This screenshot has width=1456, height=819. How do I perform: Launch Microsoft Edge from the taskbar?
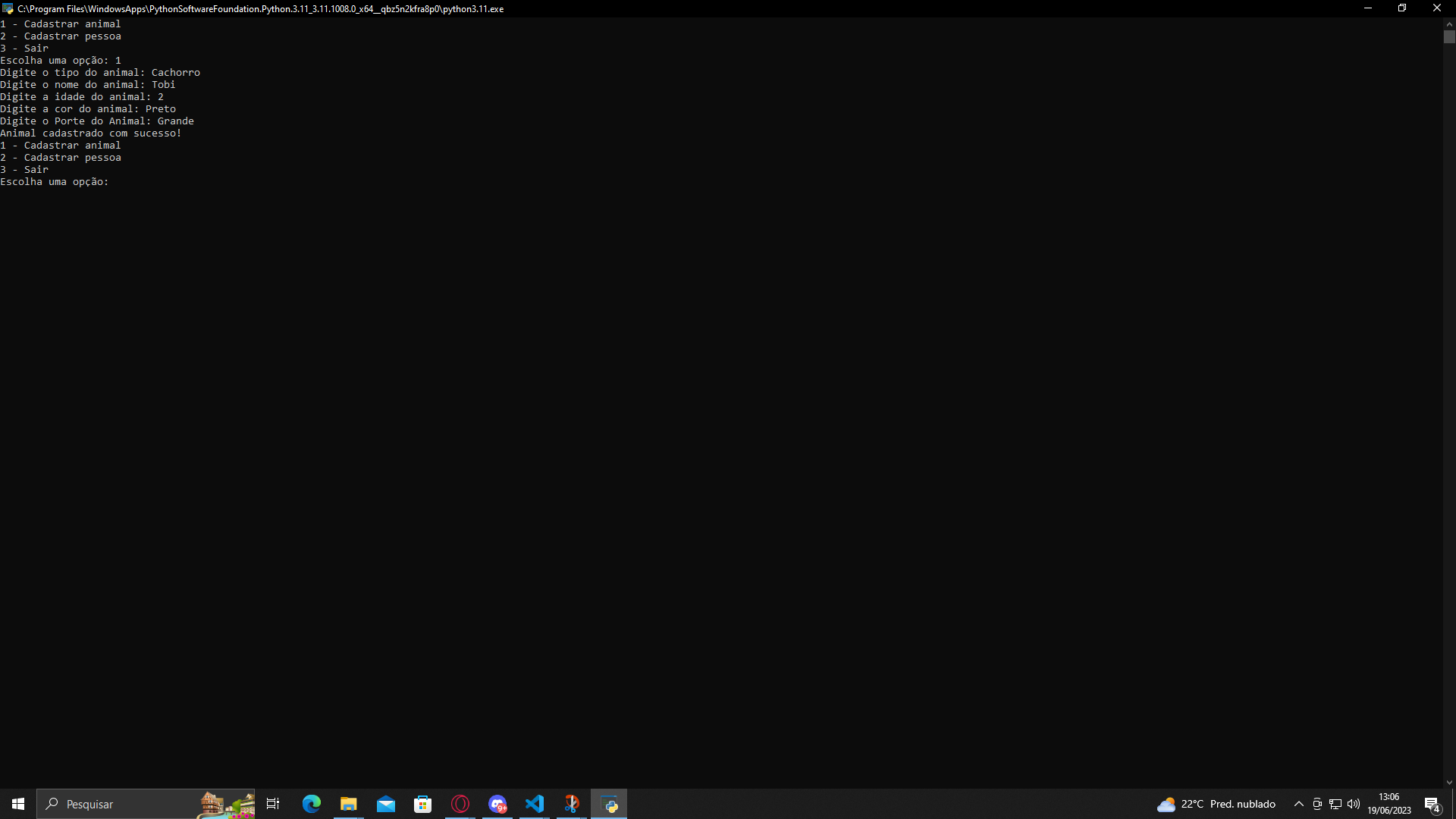click(311, 804)
